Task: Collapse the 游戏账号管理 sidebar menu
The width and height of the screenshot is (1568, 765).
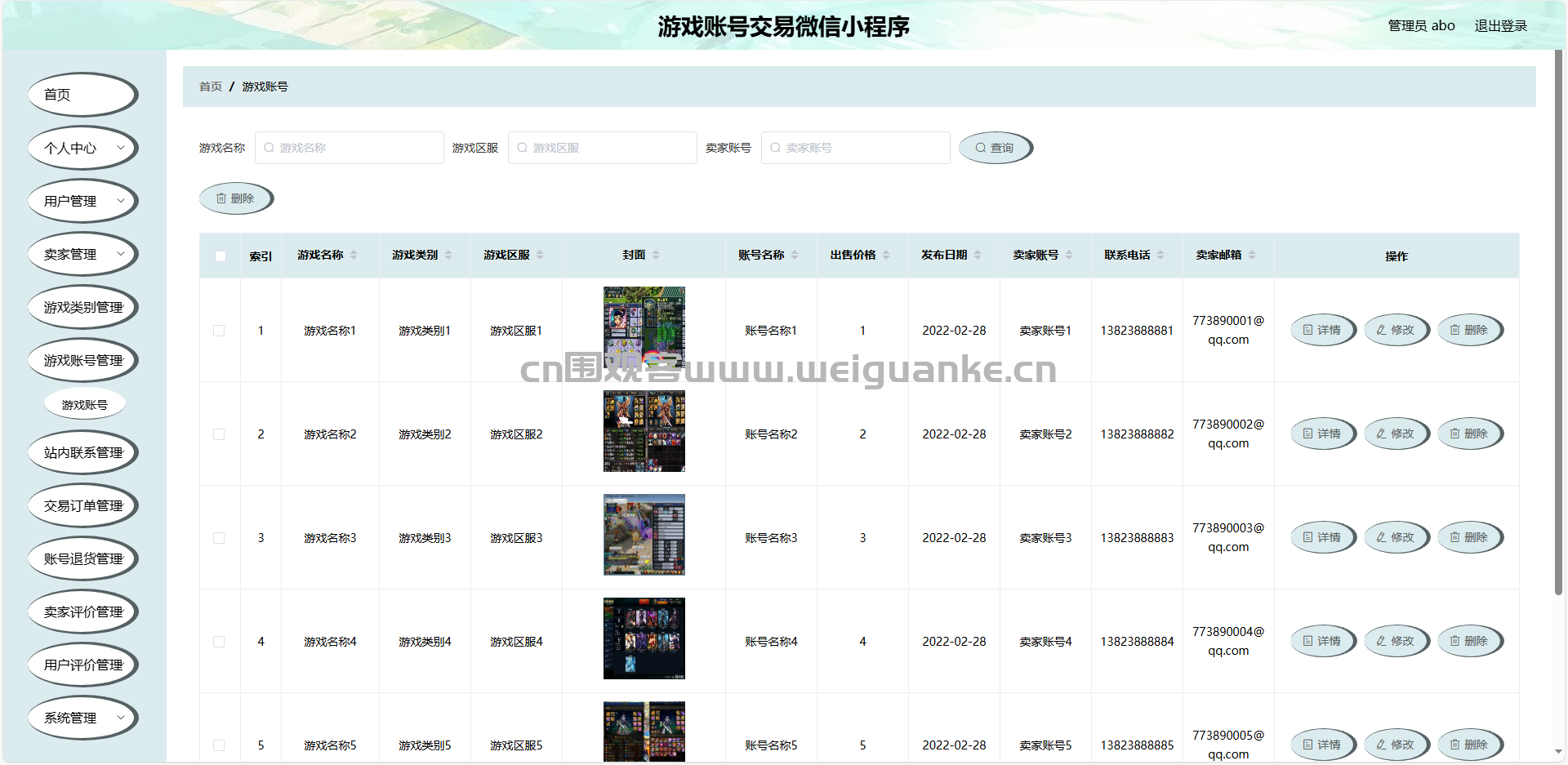Action: point(83,360)
